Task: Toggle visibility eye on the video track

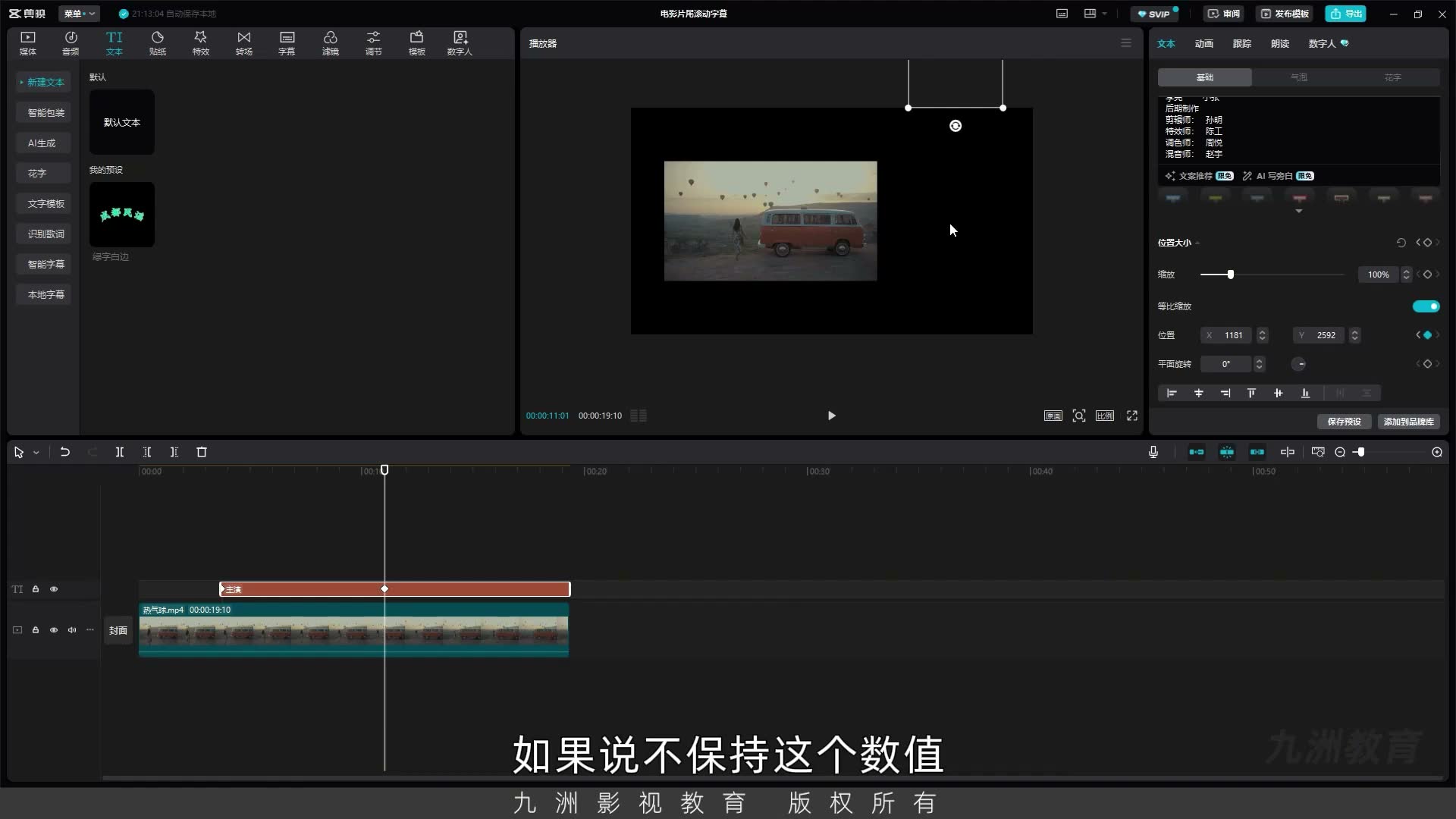Action: 54,630
